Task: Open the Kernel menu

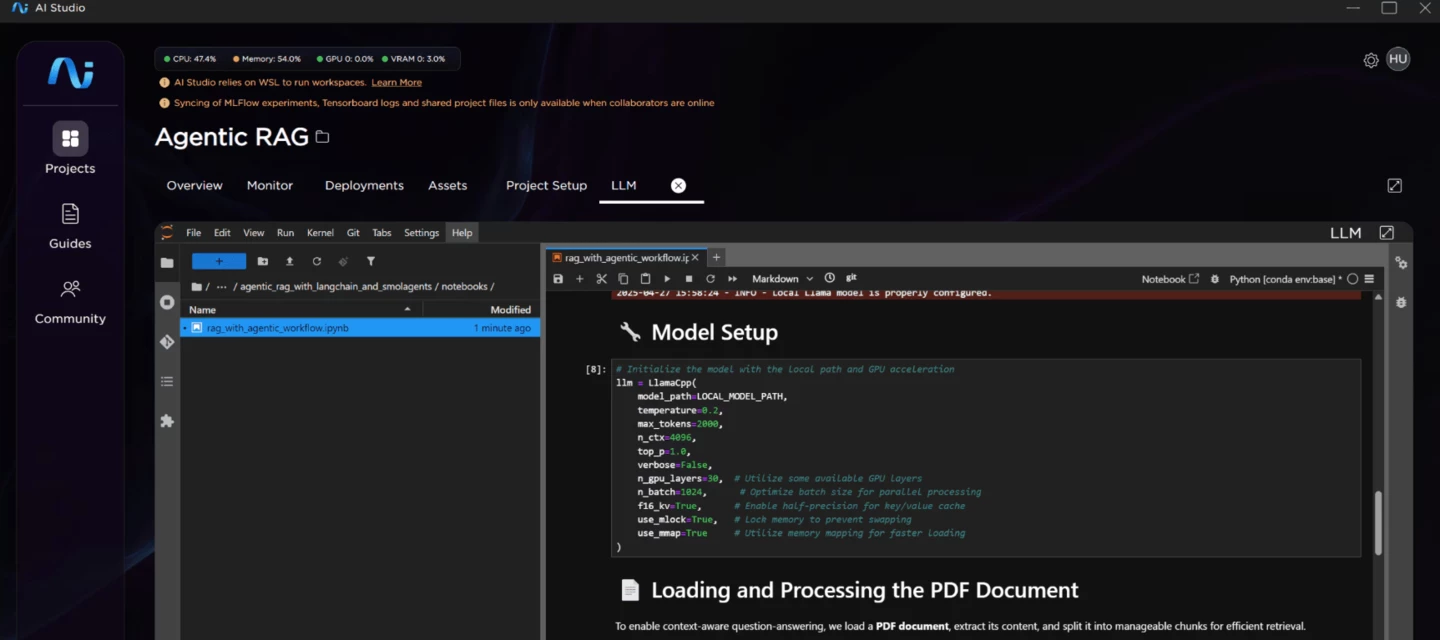Action: 320,233
